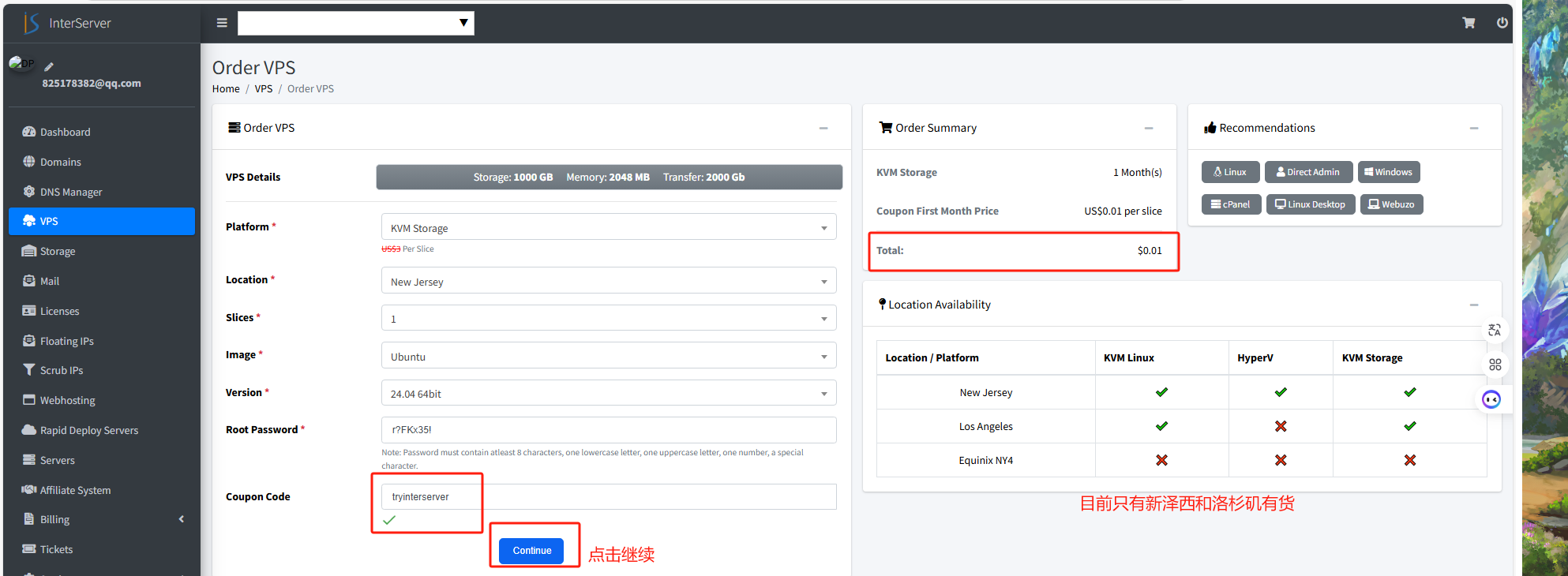Collapse the Order Summary panel

pos(1148,128)
